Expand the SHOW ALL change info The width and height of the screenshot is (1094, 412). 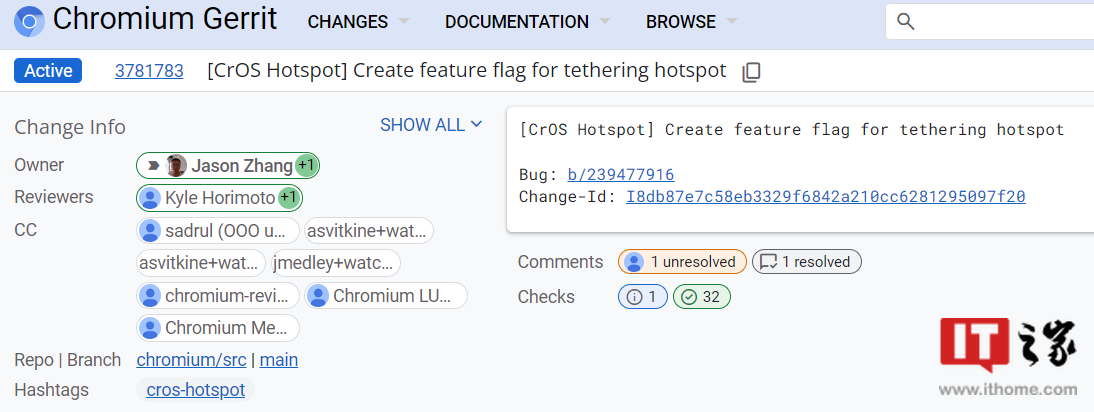tap(430, 125)
